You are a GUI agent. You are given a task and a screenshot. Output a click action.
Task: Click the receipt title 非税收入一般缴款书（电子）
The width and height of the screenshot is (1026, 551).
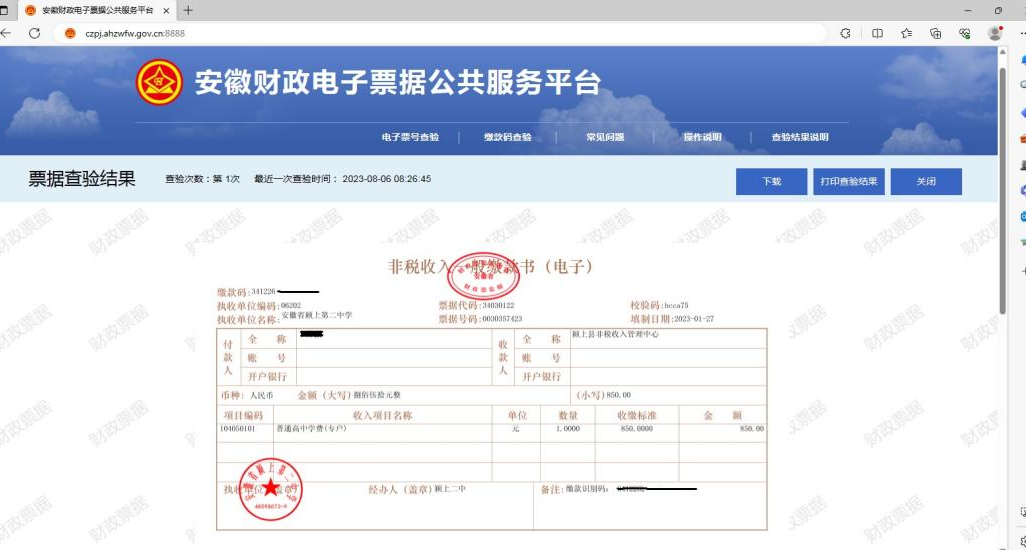[x=491, y=266]
